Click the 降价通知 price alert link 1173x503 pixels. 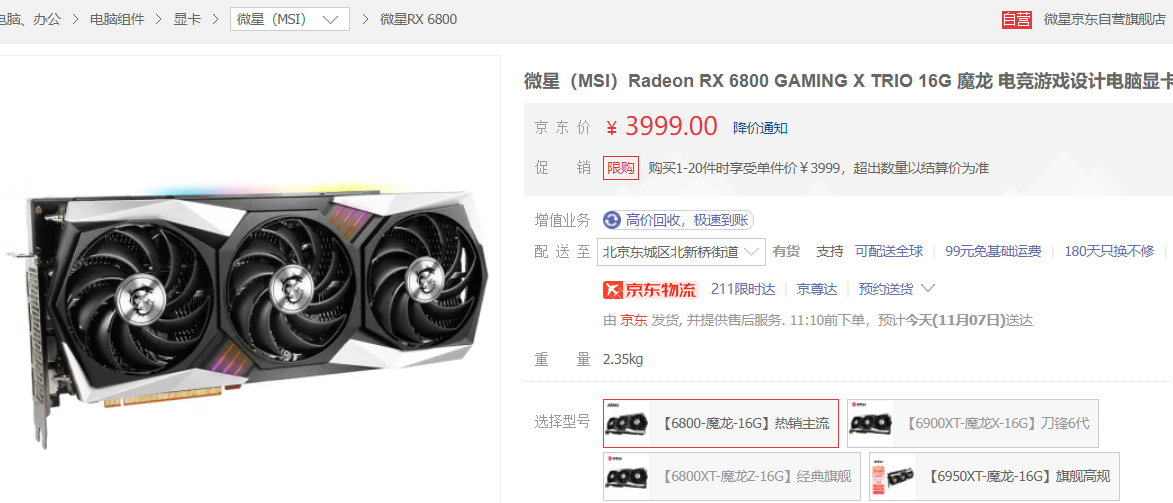(x=760, y=128)
